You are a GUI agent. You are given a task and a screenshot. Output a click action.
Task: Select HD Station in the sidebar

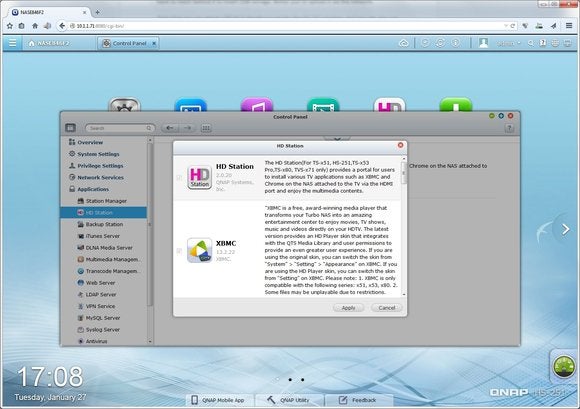pos(104,213)
